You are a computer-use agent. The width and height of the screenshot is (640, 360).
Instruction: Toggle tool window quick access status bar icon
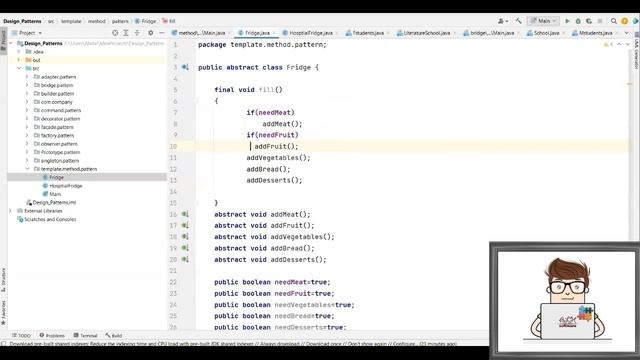(x=4, y=344)
